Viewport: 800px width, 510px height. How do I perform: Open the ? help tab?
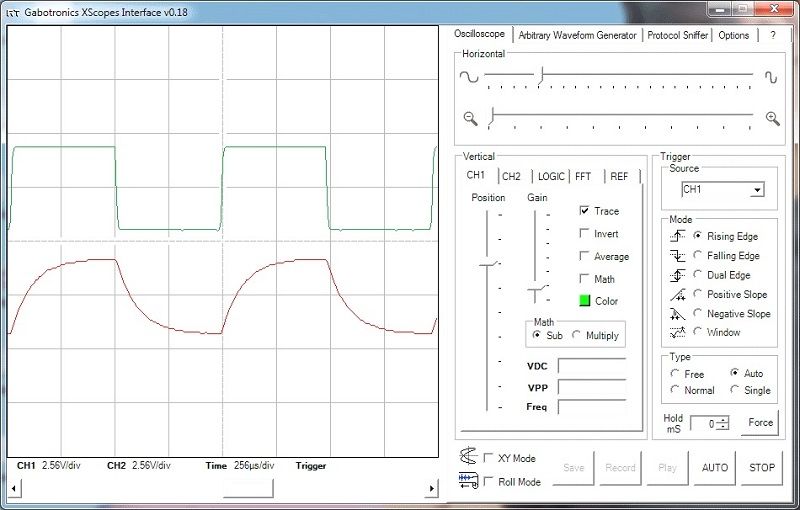click(x=772, y=35)
